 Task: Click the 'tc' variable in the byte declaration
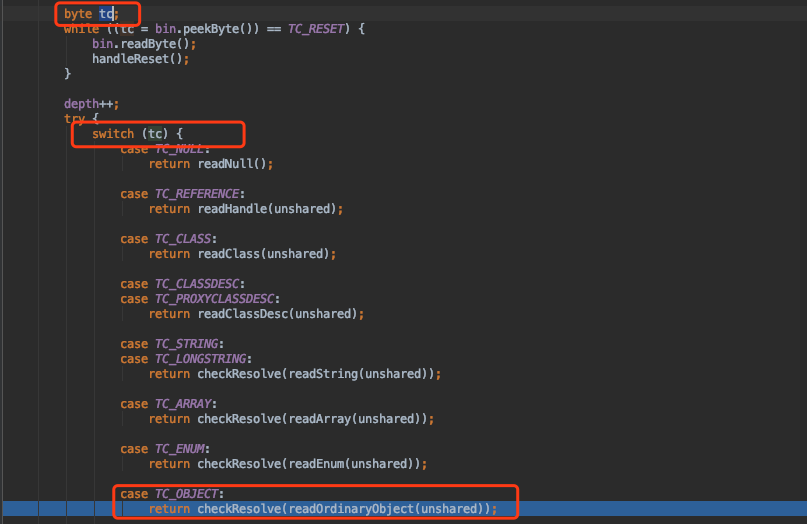(106, 14)
